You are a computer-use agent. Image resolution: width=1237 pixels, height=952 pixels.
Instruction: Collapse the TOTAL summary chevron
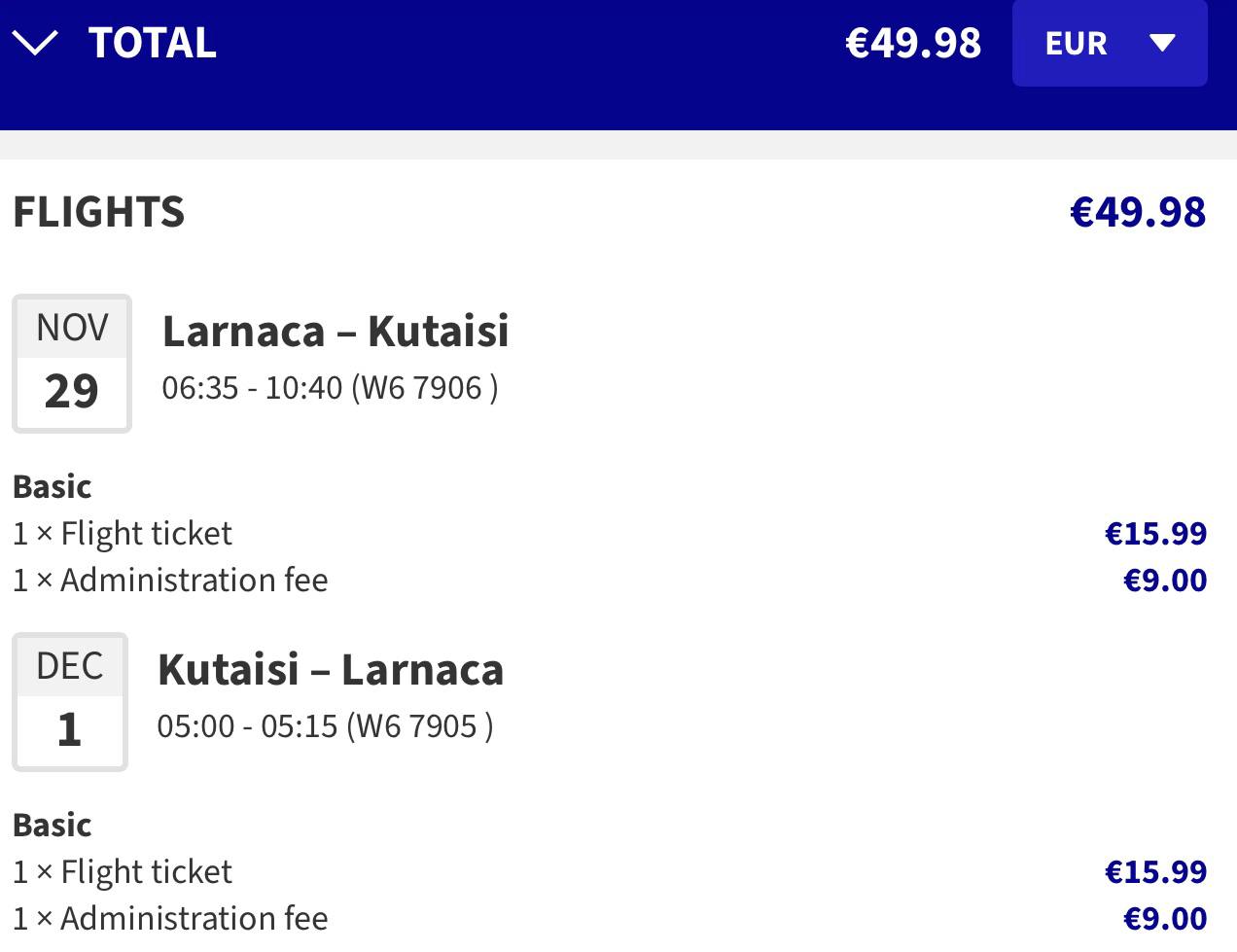pos(35,43)
